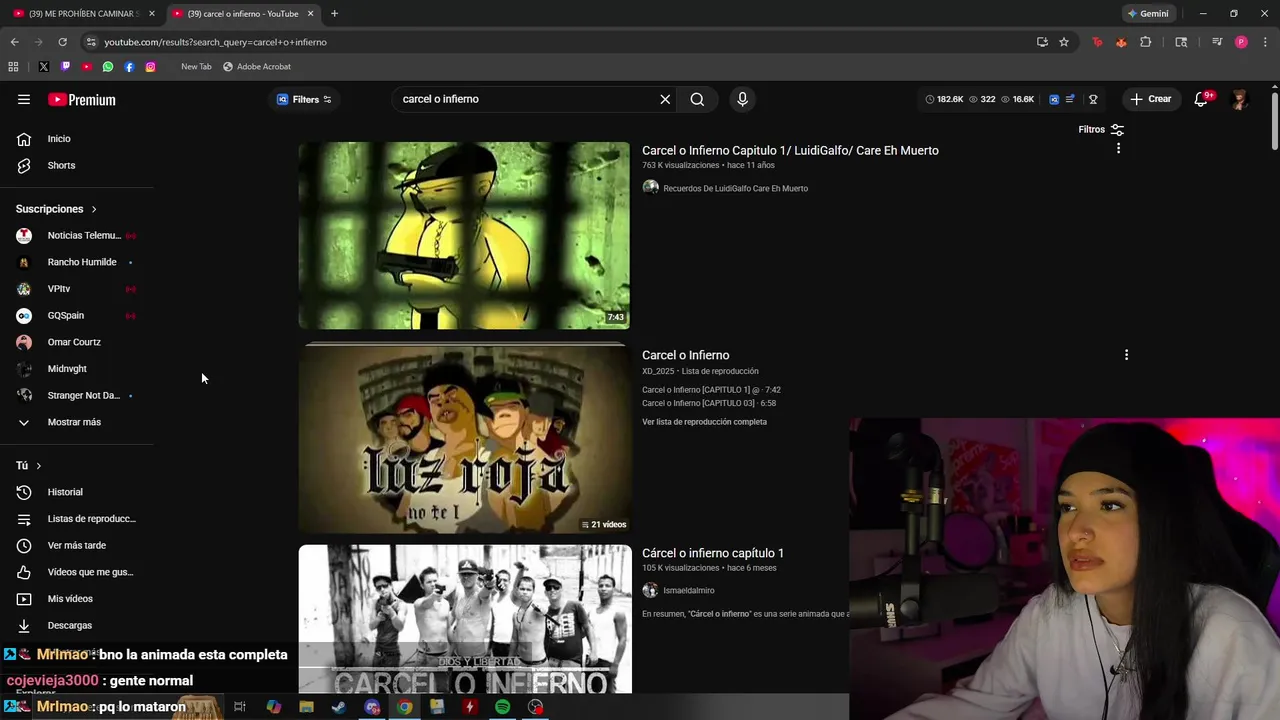Open Spotify from the taskbar
Viewport: 1280px width, 720px height.
(x=502, y=707)
